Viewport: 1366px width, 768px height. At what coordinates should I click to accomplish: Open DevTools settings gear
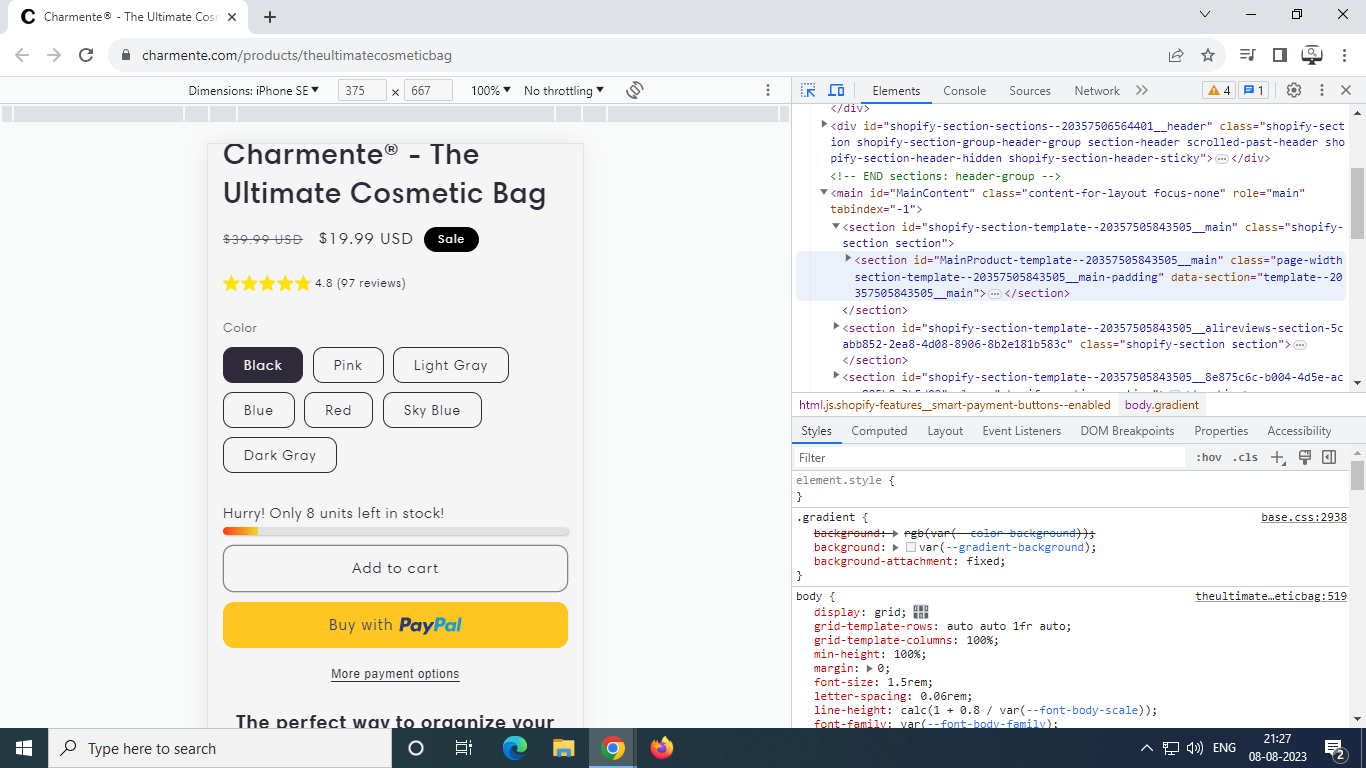(x=1293, y=90)
